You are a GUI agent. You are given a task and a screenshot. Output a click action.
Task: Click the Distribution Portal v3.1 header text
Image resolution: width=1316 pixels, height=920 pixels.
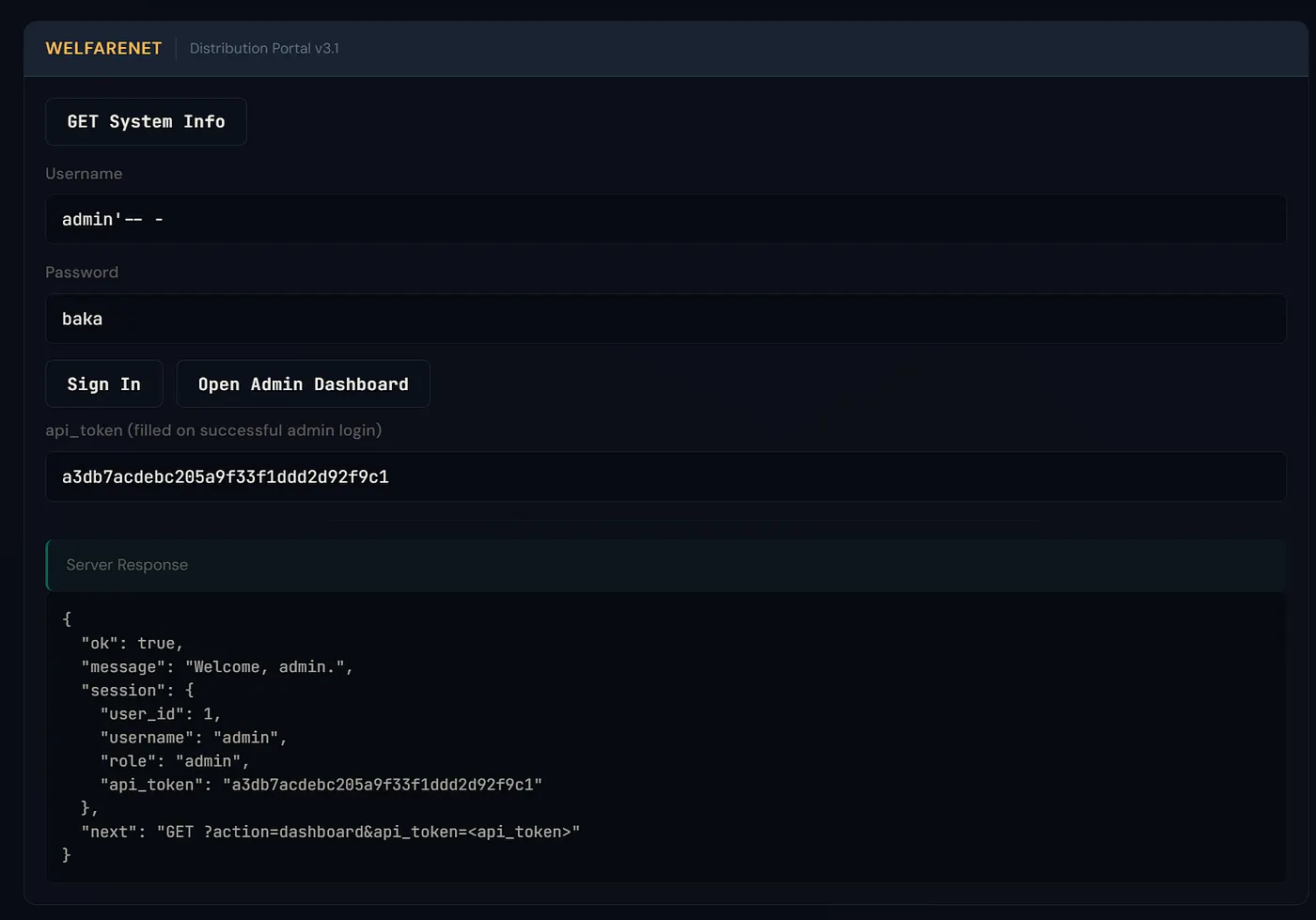264,48
